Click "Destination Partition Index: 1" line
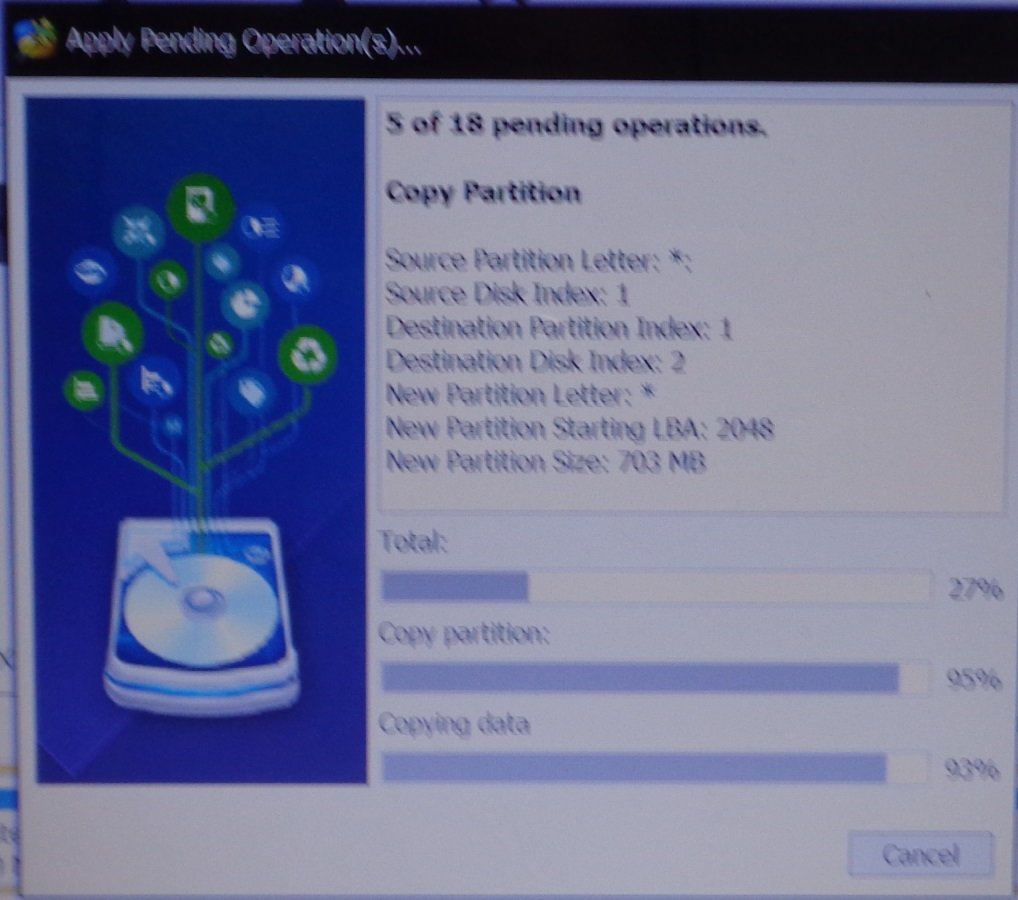Screen dimensions: 1018x900 coord(559,328)
